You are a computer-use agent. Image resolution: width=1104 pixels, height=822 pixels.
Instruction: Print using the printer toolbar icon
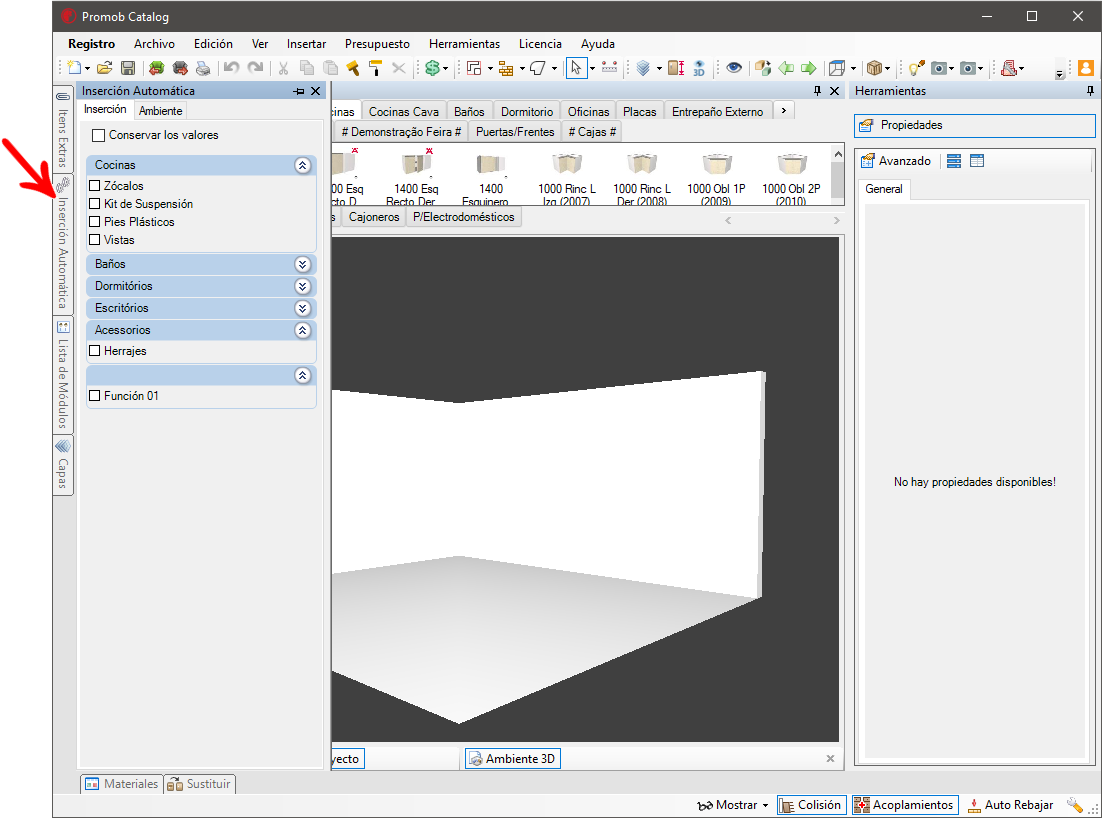[x=203, y=68]
